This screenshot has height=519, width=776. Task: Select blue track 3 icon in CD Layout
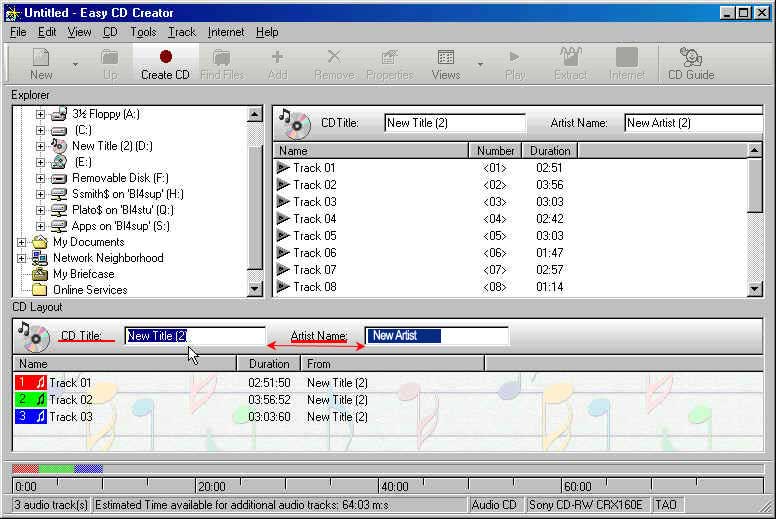(x=31, y=417)
